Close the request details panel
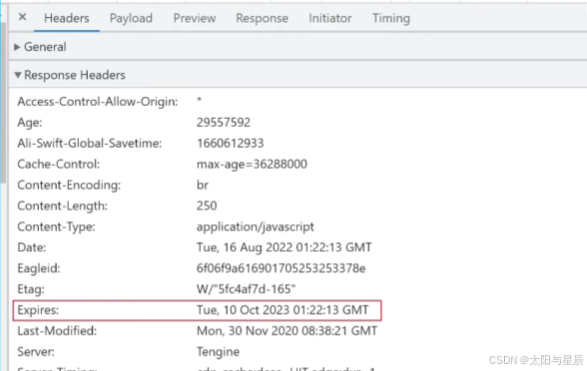The height and width of the screenshot is (371, 587). tap(22, 17)
